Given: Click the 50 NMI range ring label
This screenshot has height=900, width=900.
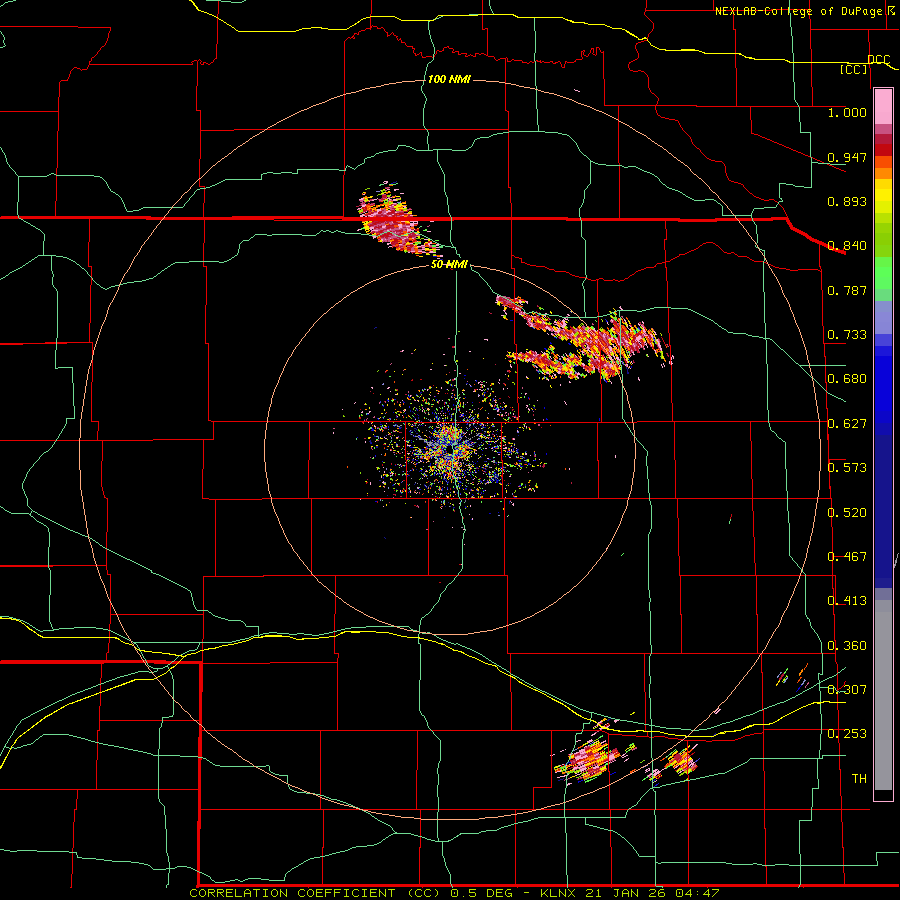Looking at the screenshot, I should 449,265.
